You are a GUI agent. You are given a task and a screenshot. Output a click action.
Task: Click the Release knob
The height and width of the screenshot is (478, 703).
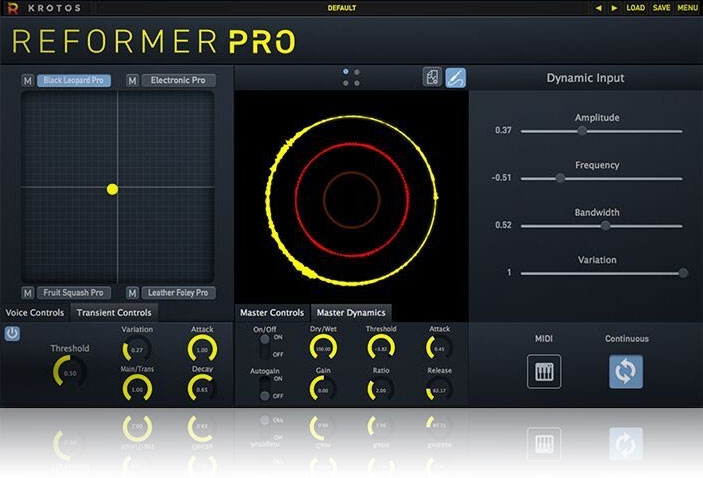[x=439, y=390]
